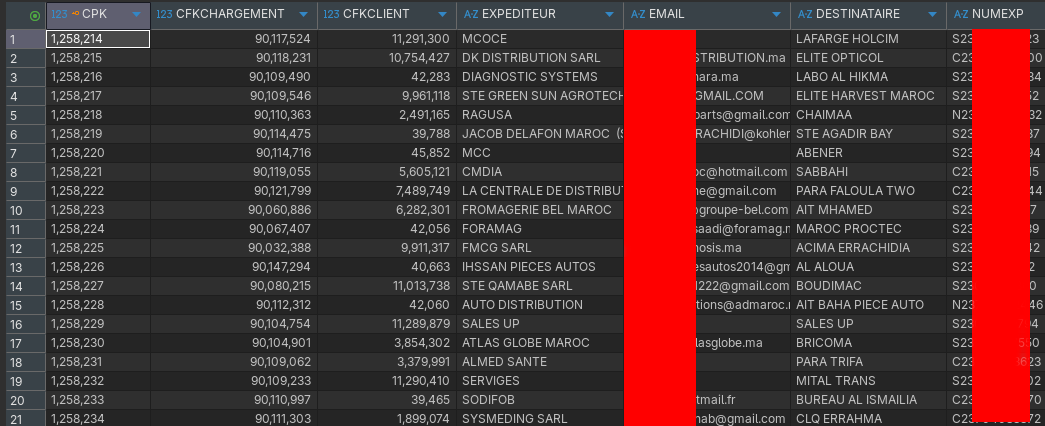
Task: Open the CFKCLIENT column dropdown arrow
Action: [443, 15]
